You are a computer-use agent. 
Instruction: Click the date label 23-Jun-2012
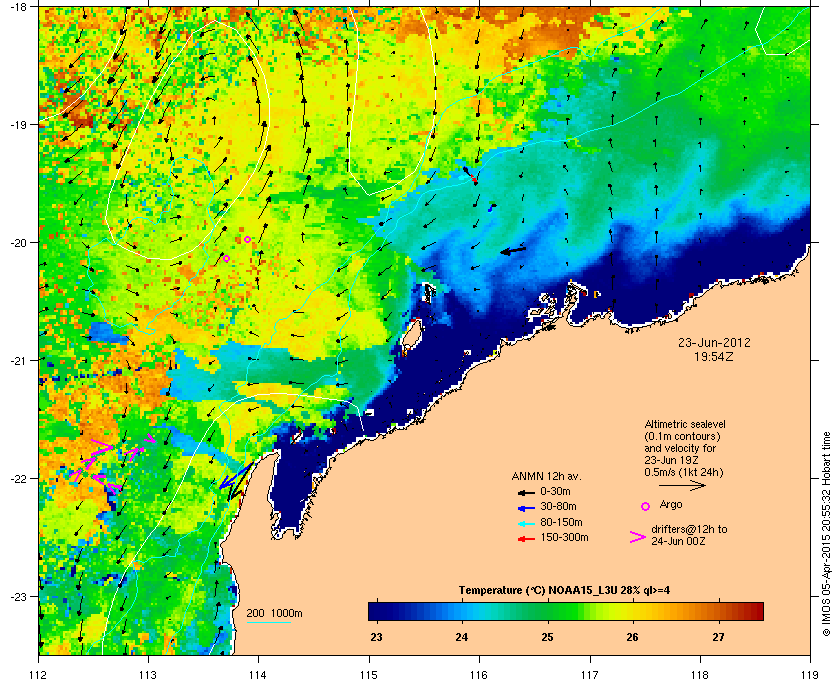tap(714, 342)
